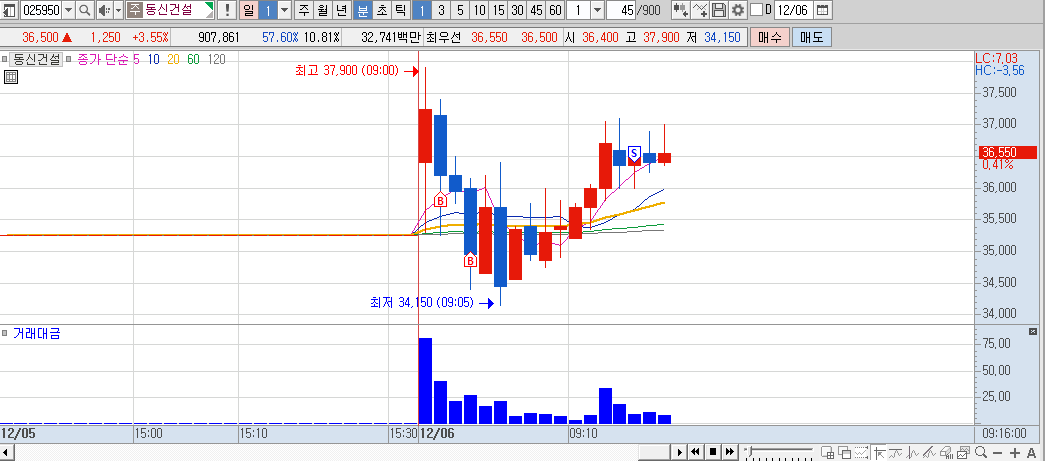
Task: Select 일 daily chart period
Action: (247, 9)
